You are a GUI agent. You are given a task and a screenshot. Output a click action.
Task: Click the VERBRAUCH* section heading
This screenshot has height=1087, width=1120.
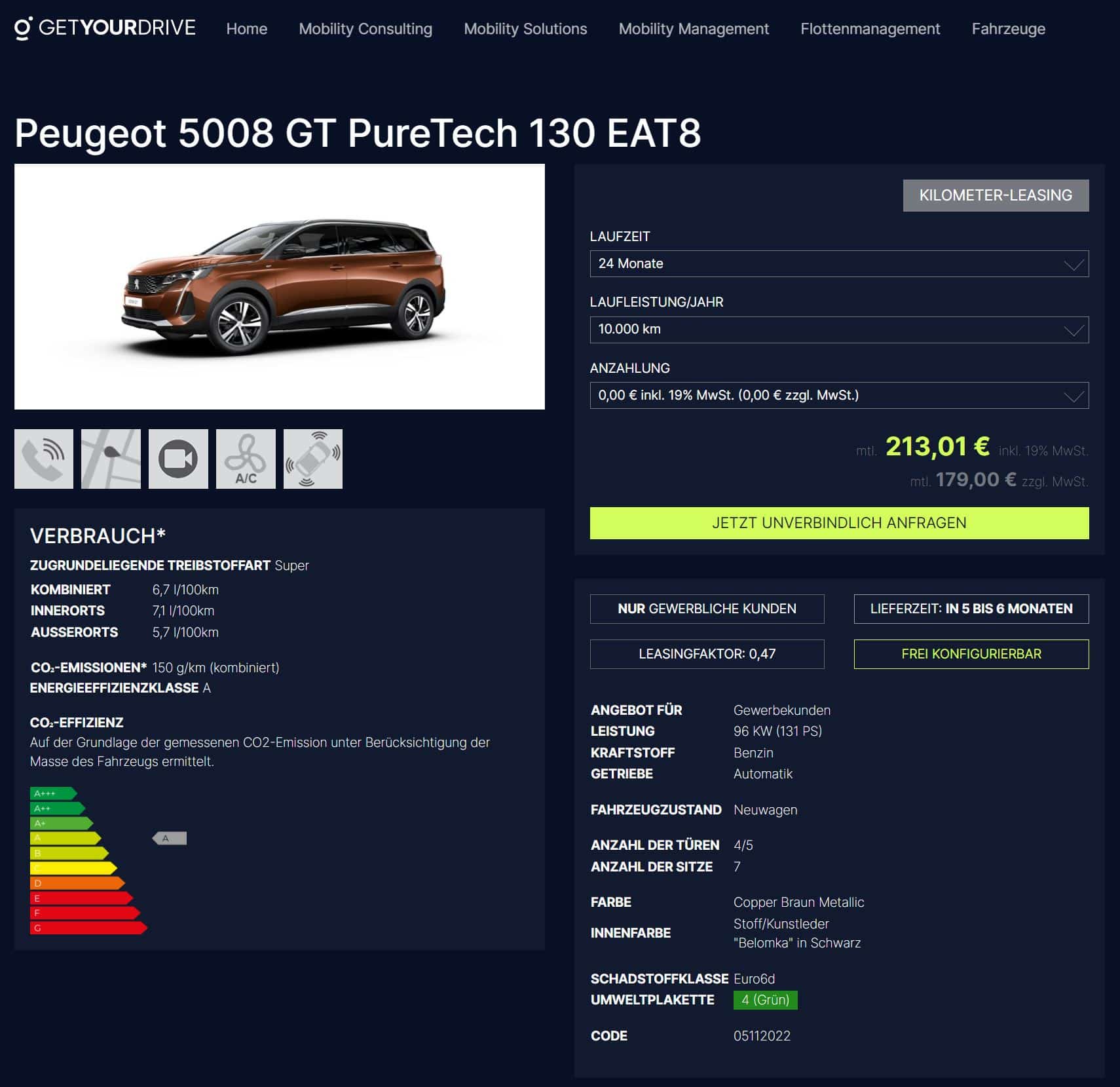tap(98, 536)
